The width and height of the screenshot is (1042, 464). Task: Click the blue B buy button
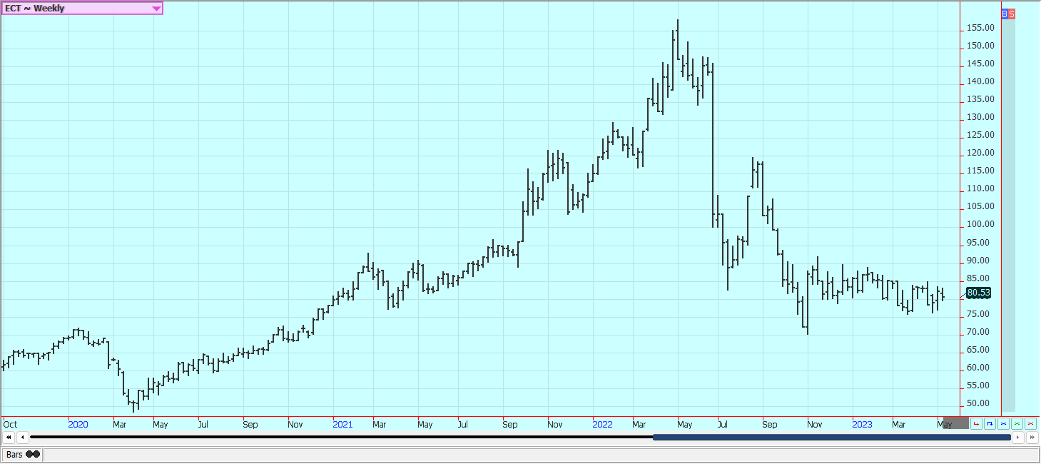pyautogui.click(x=1005, y=13)
